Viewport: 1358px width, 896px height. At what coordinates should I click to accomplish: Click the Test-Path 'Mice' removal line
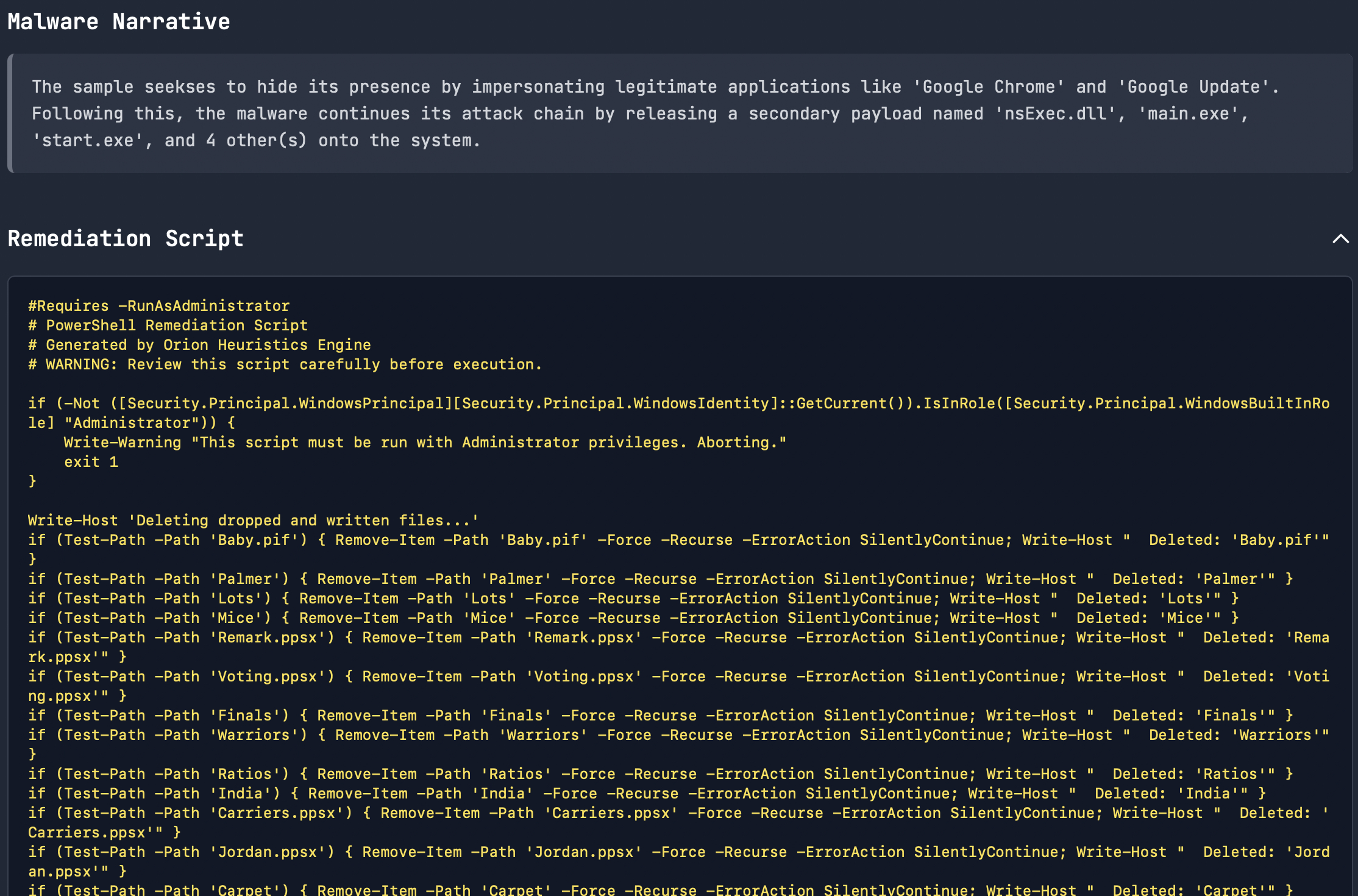pos(633,618)
